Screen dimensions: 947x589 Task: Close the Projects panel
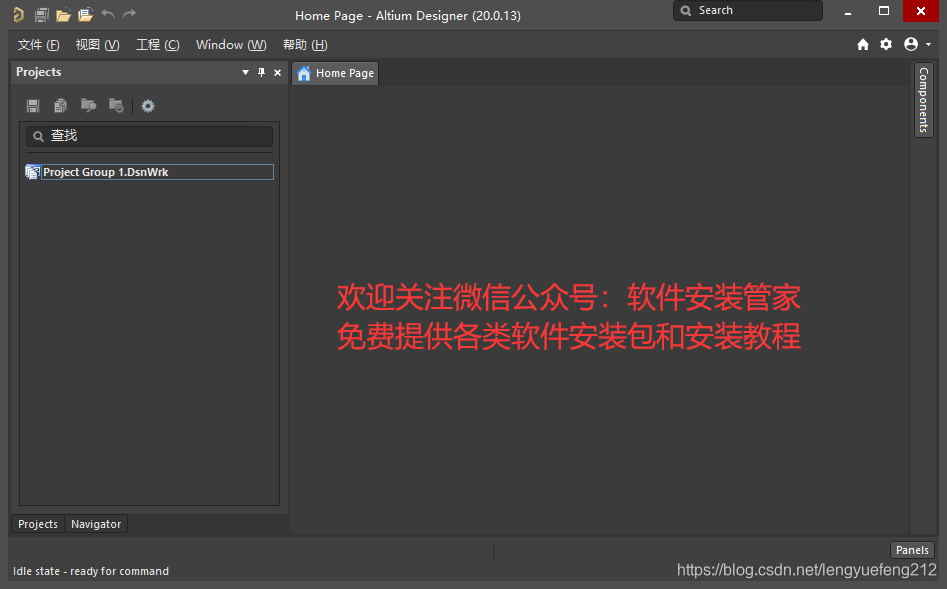pos(278,72)
